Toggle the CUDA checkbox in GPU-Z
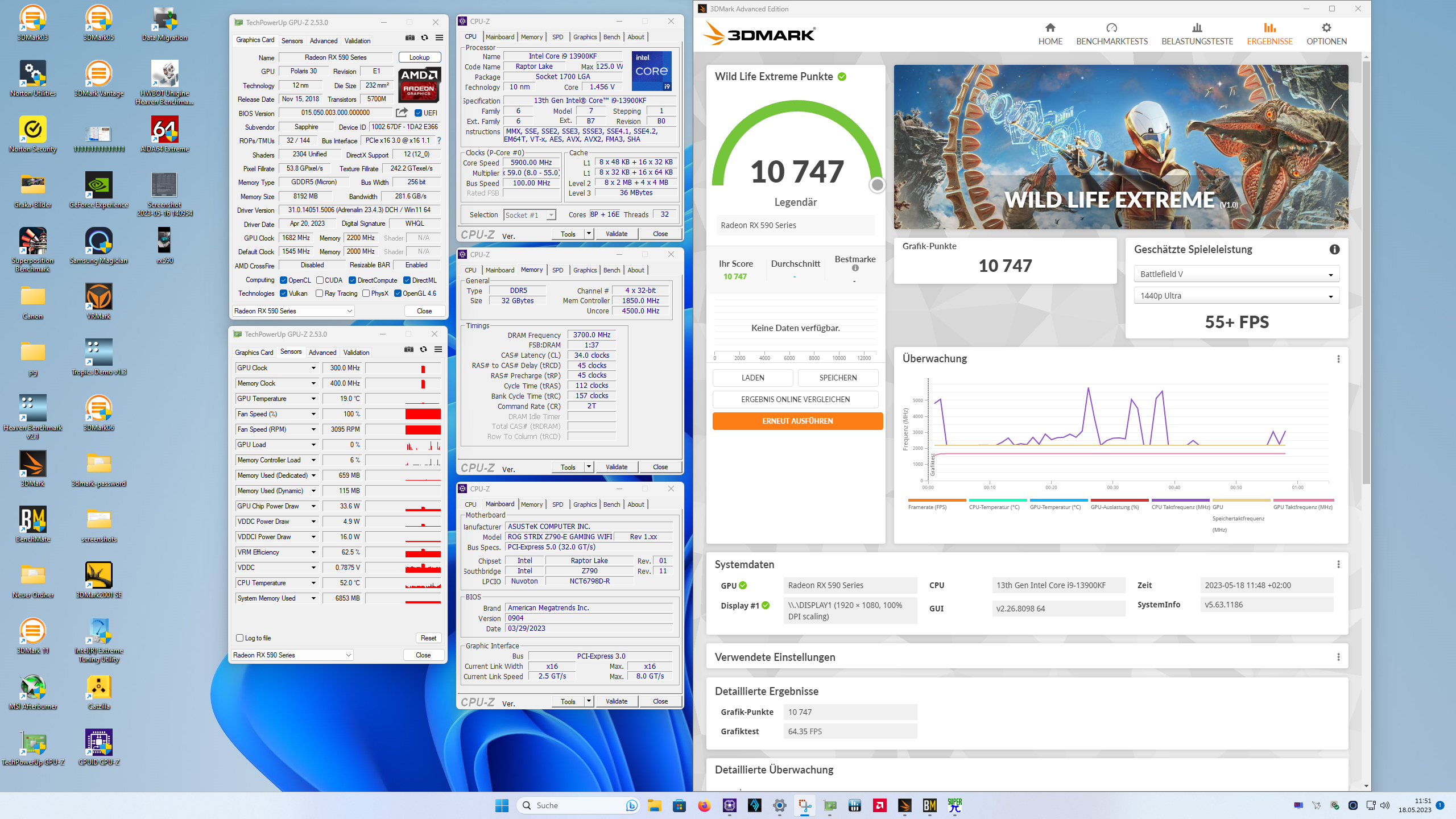Viewport: 1456px width, 819px height. (320, 280)
